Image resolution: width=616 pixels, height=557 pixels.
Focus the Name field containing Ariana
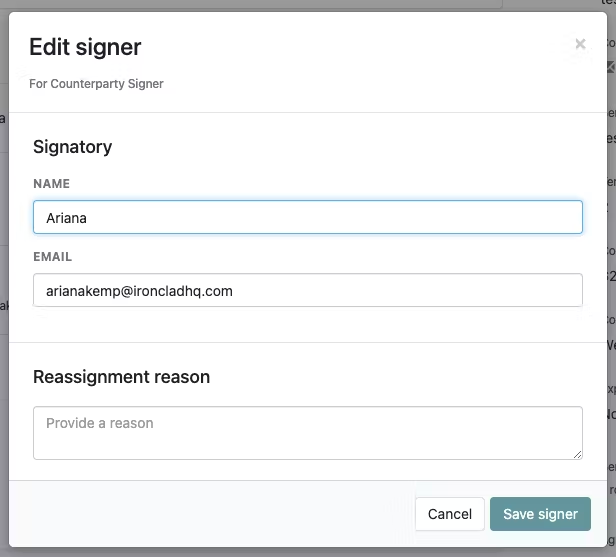[308, 217]
